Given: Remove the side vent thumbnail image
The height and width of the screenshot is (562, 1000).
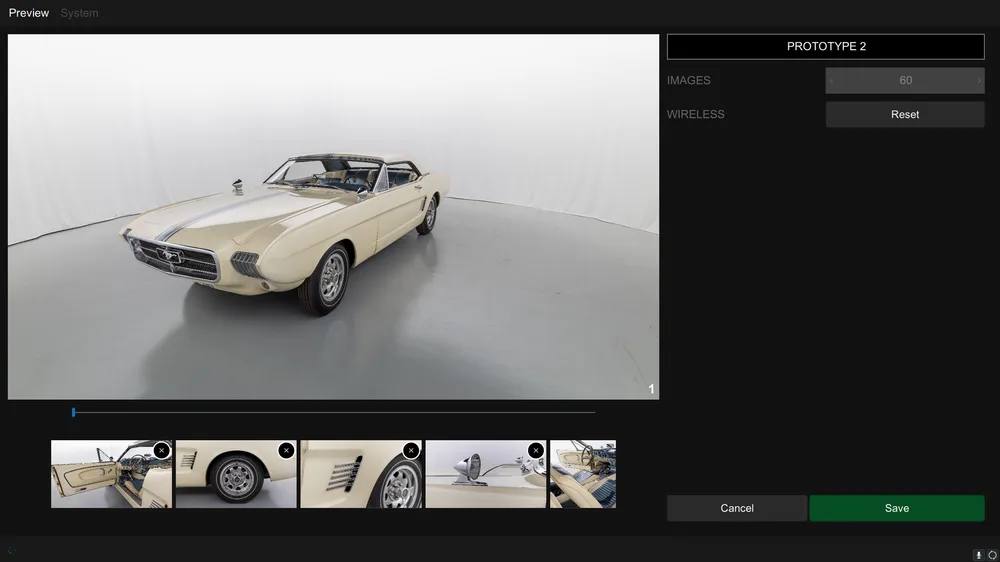Looking at the screenshot, I should [411, 450].
